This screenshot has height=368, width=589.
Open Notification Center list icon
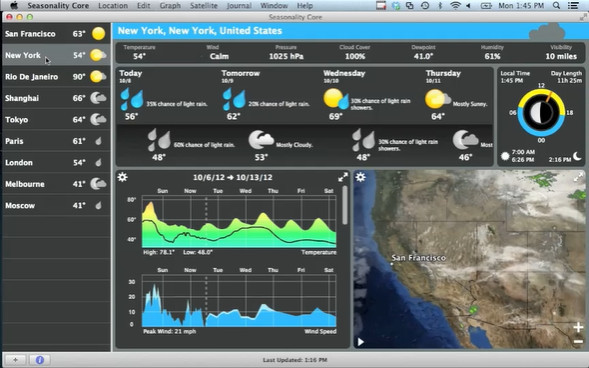[573, 5]
